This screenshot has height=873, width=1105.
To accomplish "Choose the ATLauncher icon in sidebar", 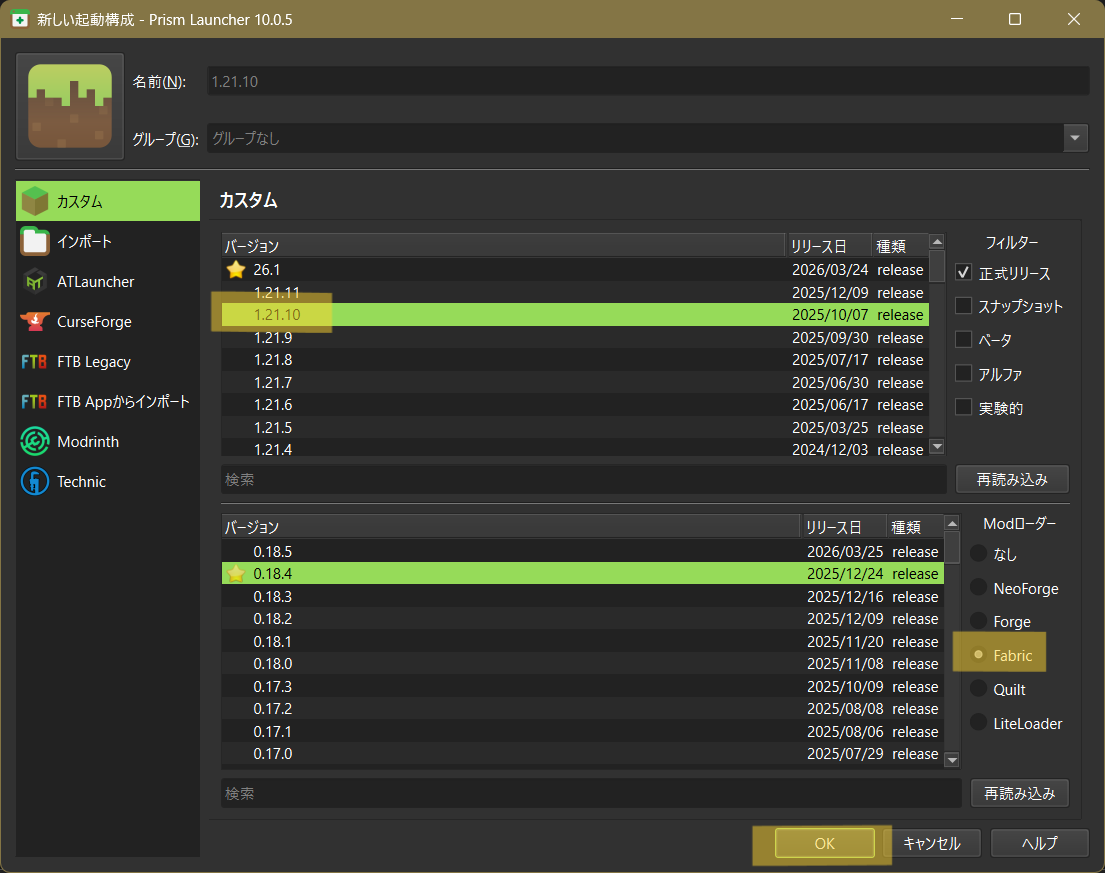I will tap(35, 282).
